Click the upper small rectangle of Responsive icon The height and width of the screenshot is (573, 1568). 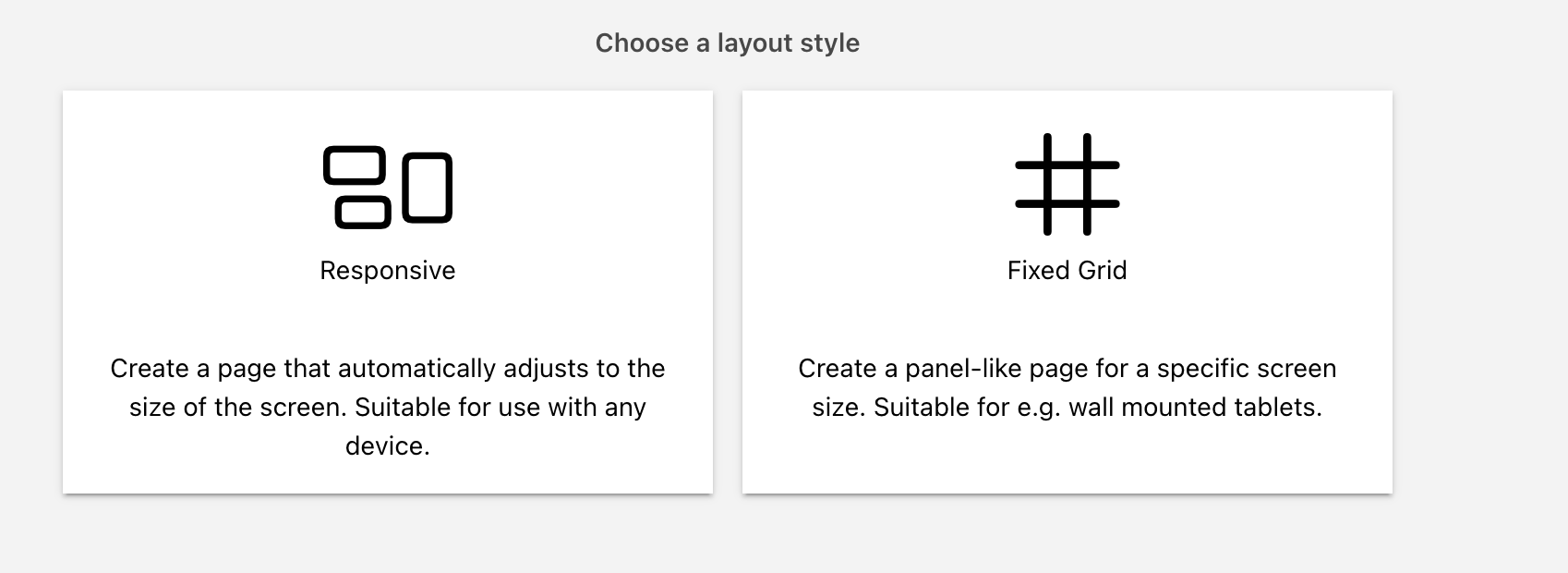click(x=355, y=165)
